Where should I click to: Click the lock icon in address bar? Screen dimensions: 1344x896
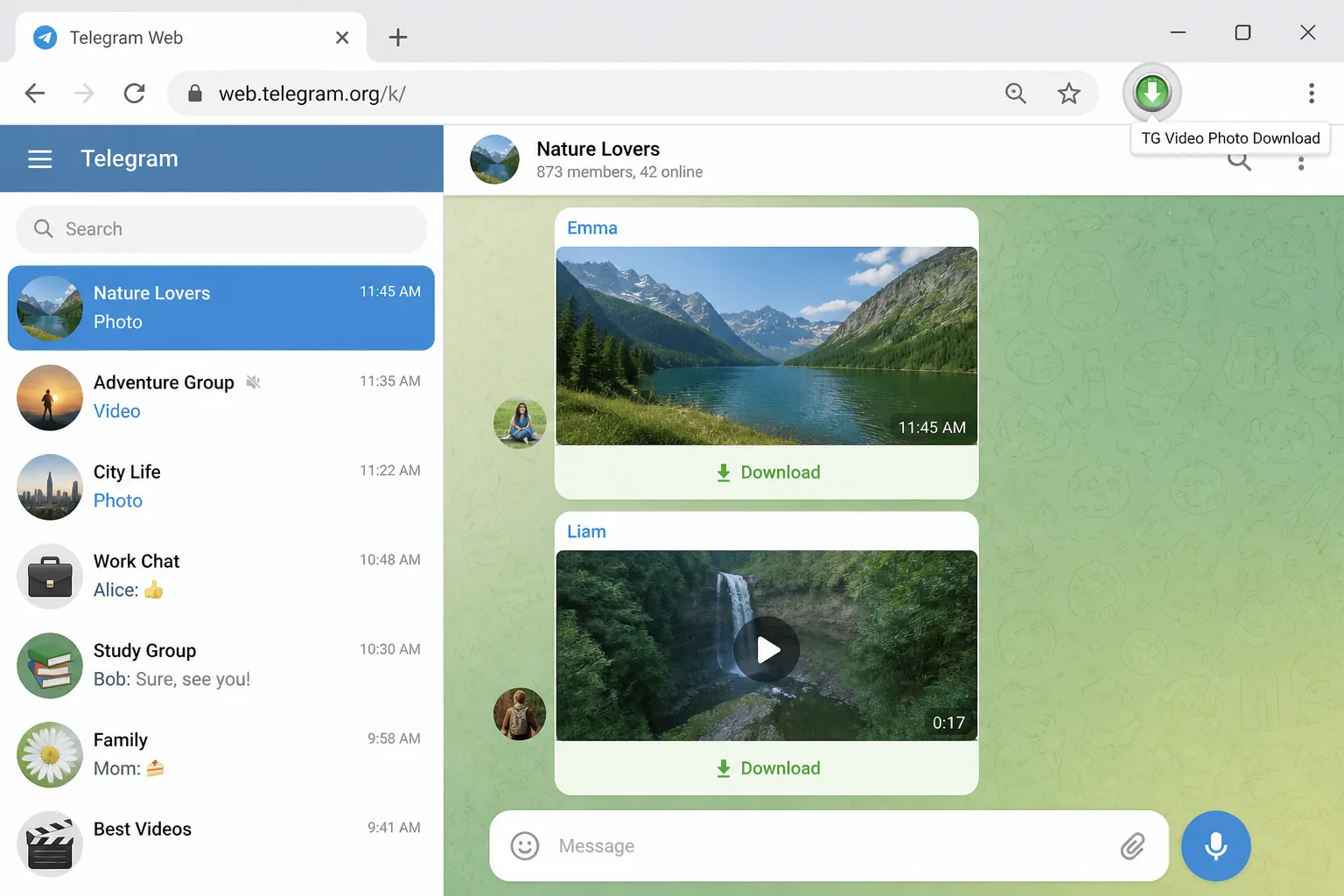[195, 94]
